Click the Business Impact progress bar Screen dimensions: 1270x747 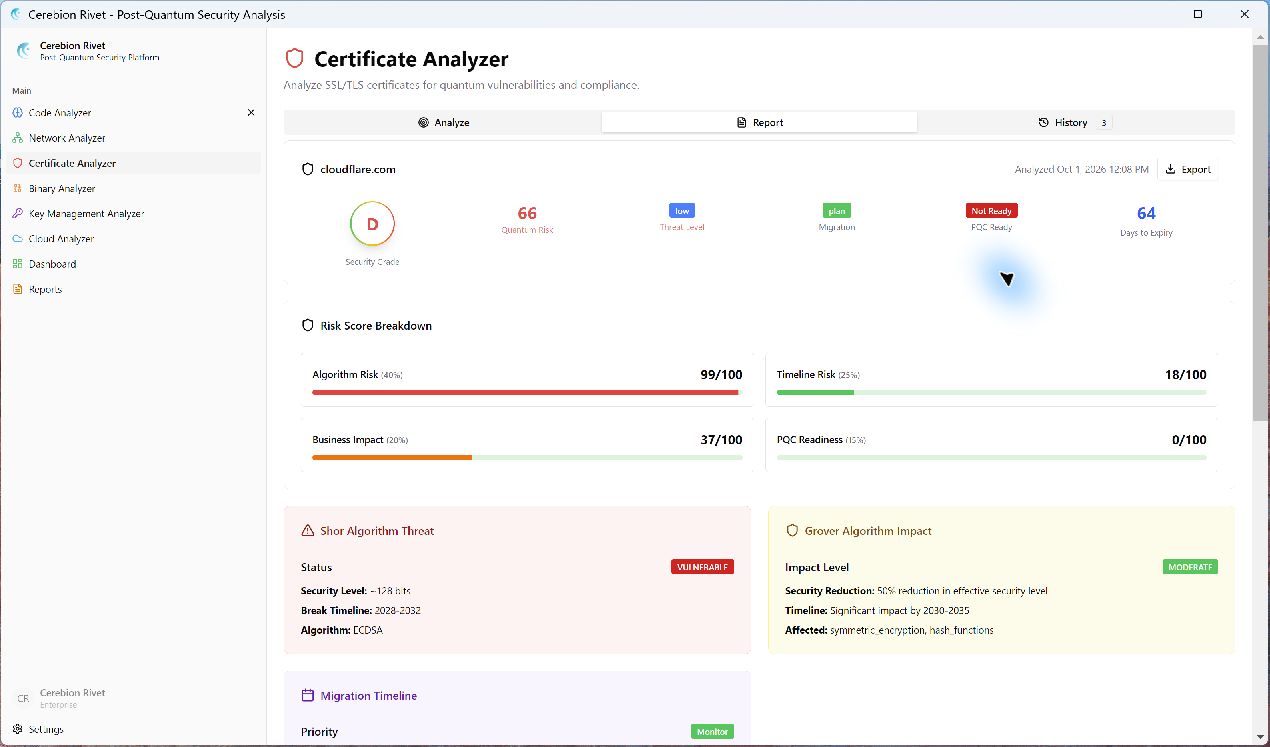(x=527, y=457)
